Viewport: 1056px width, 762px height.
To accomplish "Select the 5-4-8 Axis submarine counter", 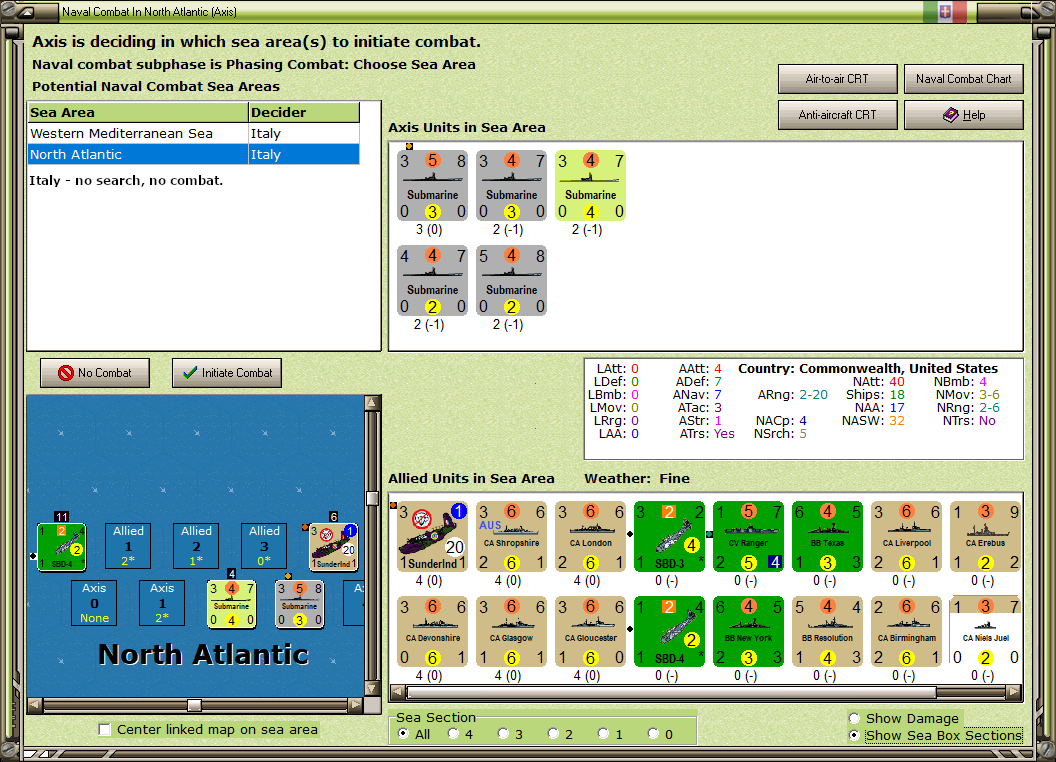I will click(x=511, y=280).
